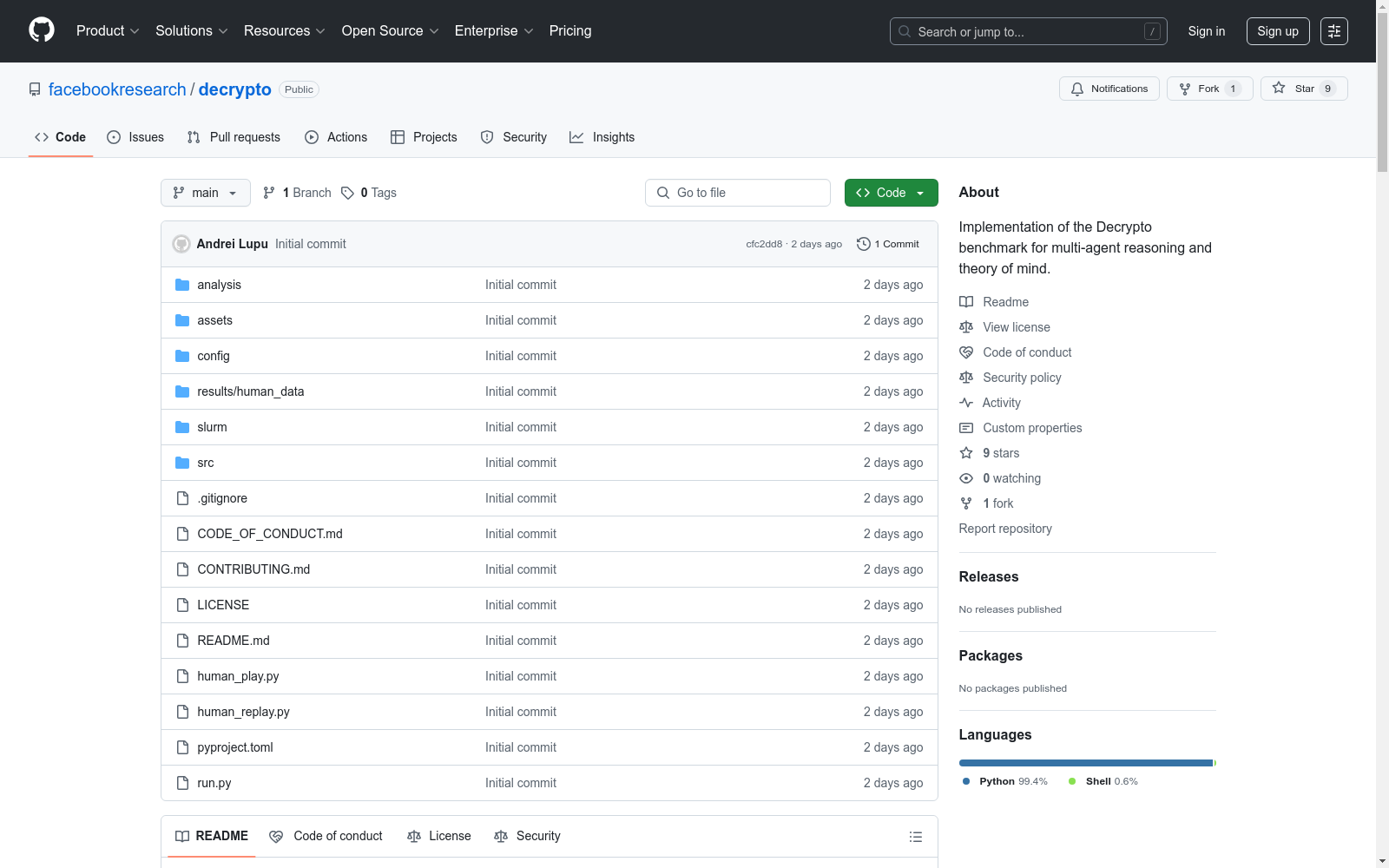1389x868 pixels.
Task: Click the Sign in link
Action: [1207, 31]
